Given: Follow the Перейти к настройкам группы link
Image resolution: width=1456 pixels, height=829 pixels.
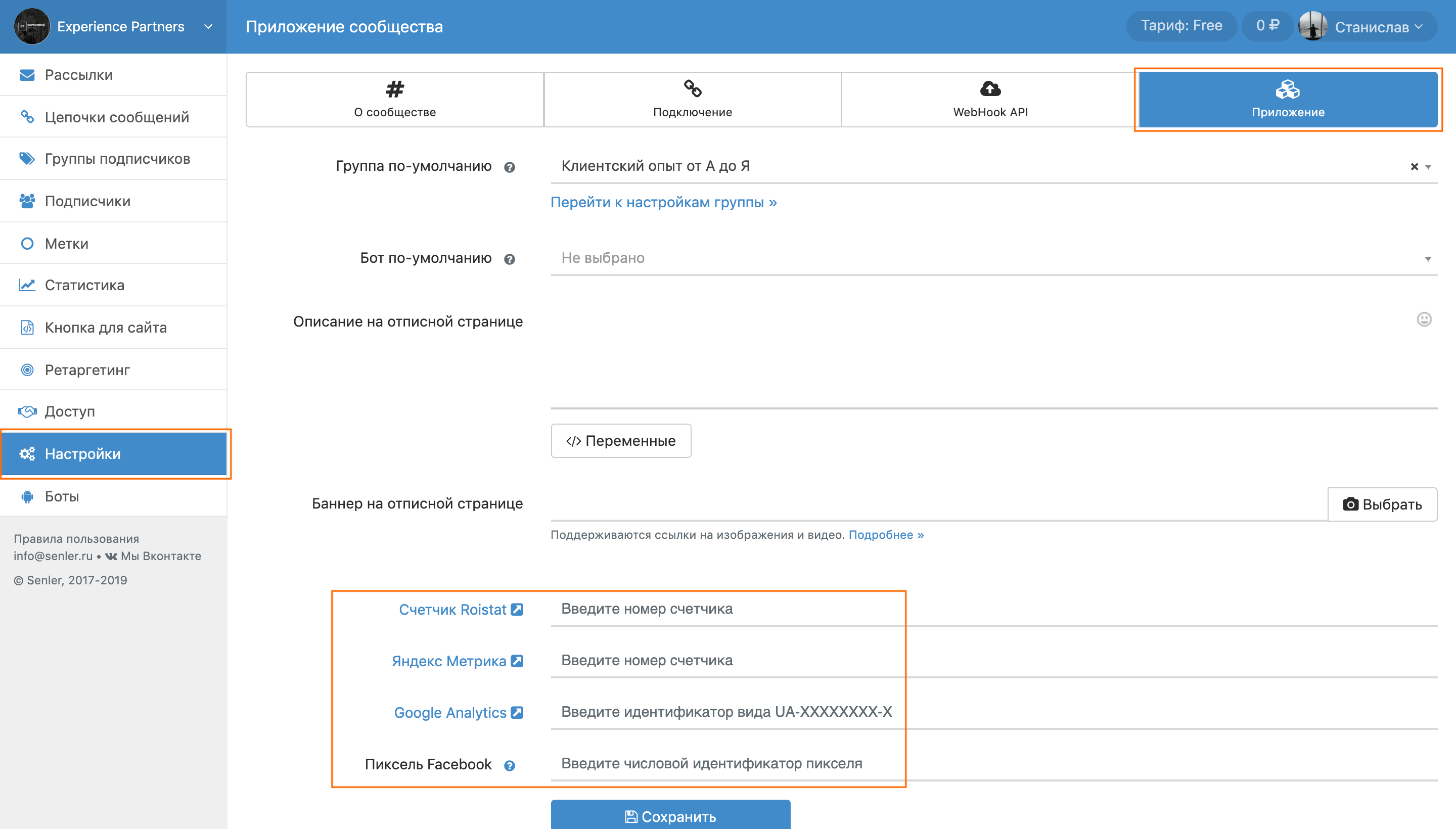Looking at the screenshot, I should [x=663, y=202].
